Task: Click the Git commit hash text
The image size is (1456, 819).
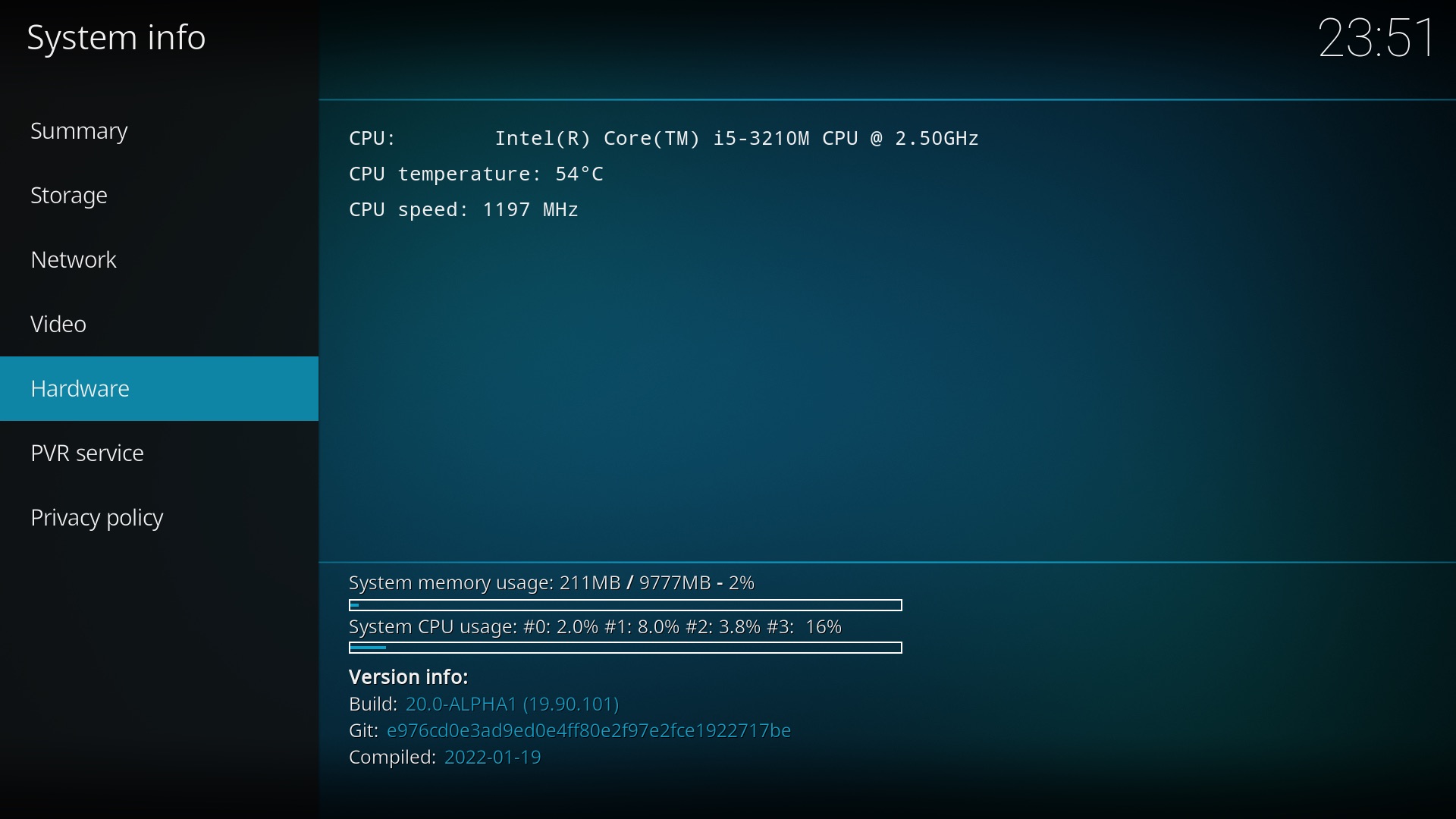Action: click(x=588, y=730)
